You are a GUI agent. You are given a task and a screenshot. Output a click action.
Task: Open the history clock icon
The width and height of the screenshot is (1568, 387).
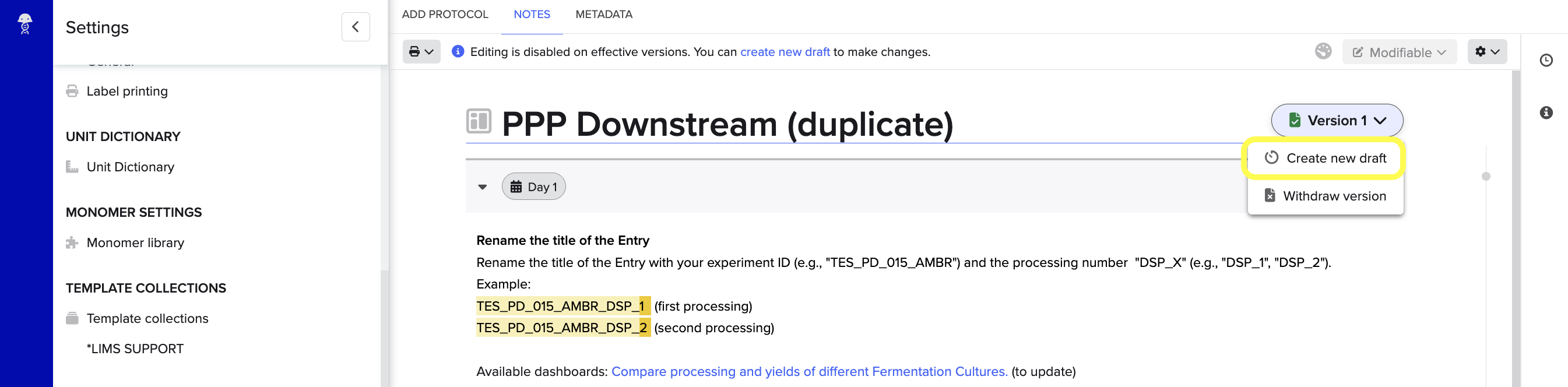point(1545,60)
